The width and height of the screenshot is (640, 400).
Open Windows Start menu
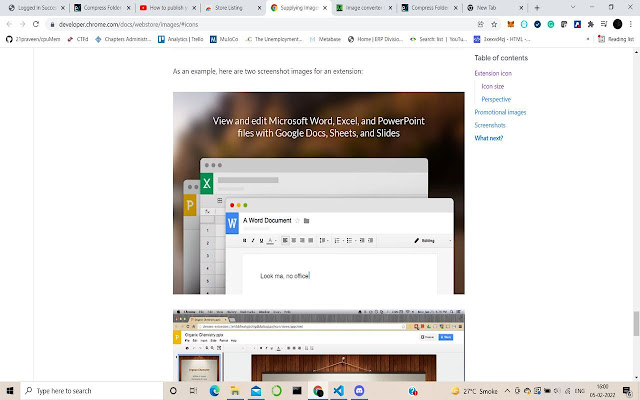point(10,391)
